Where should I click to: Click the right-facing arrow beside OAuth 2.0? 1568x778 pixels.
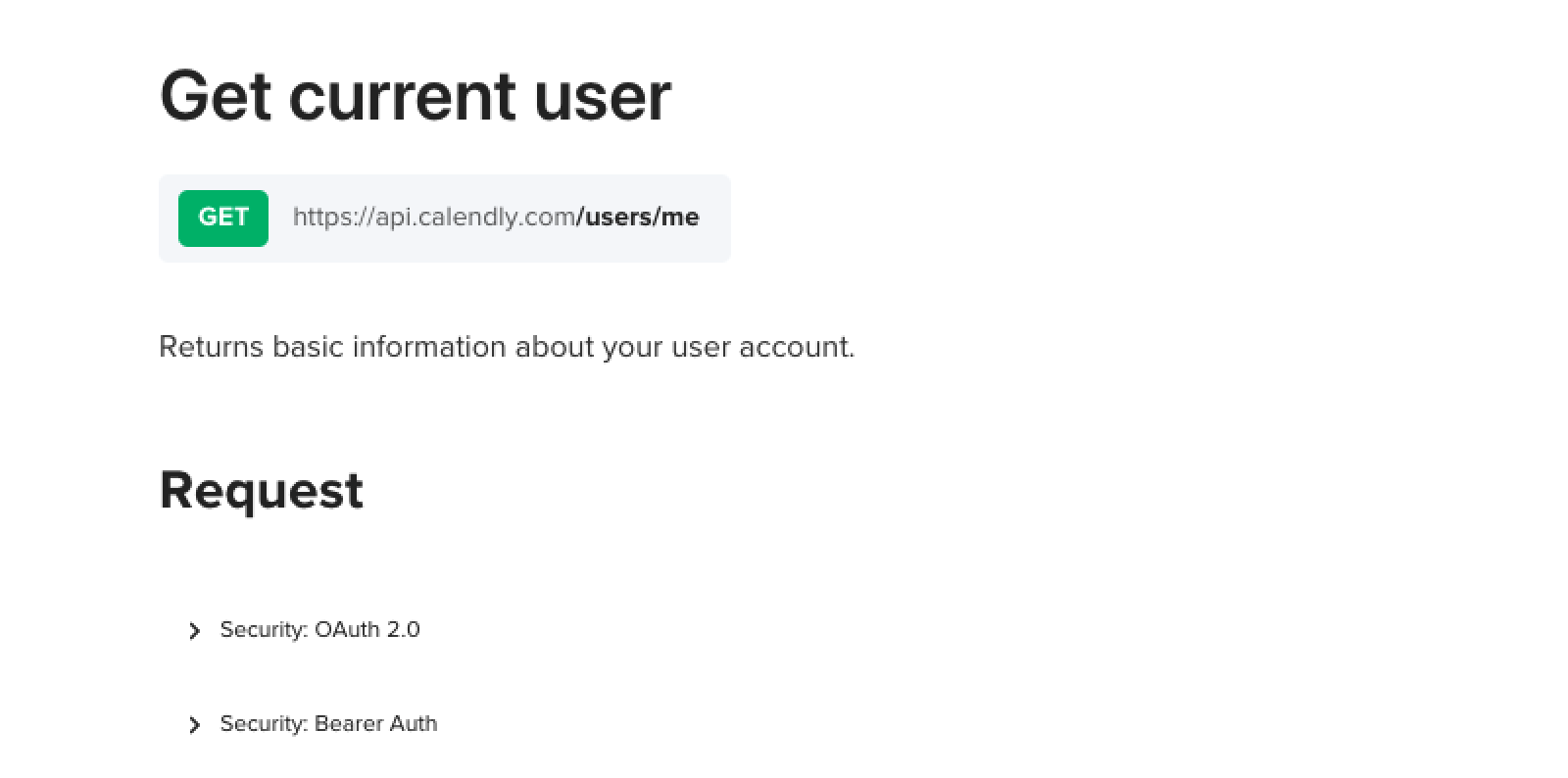coord(194,630)
